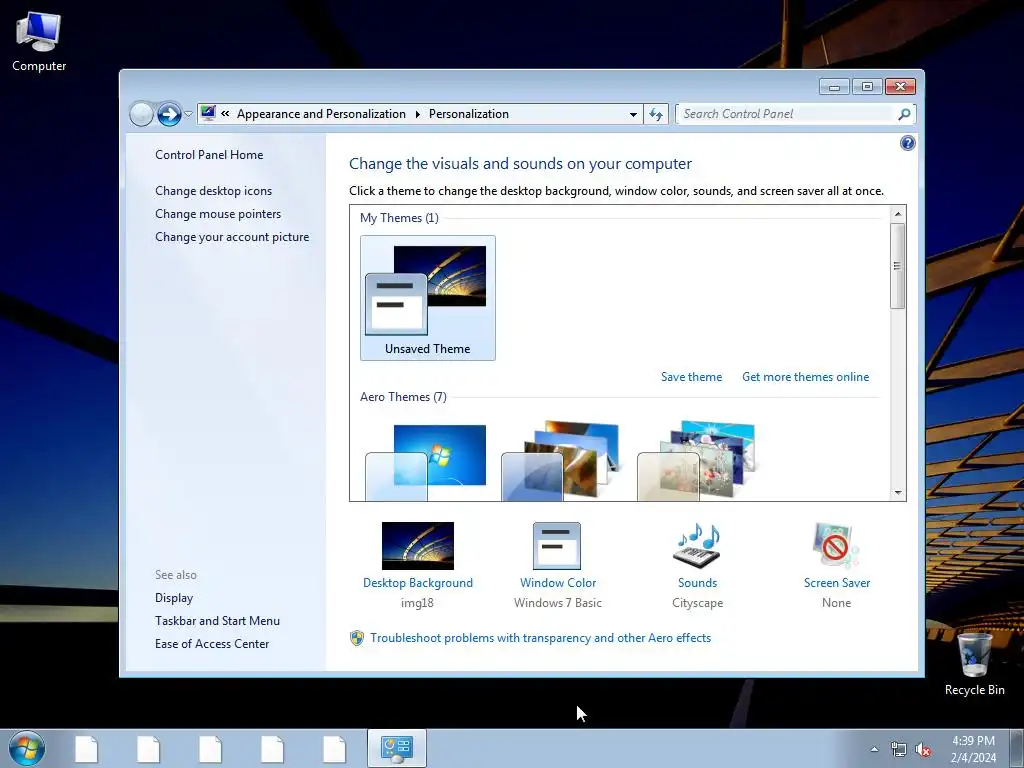Click the Control Panel taskbar button

(x=396, y=748)
